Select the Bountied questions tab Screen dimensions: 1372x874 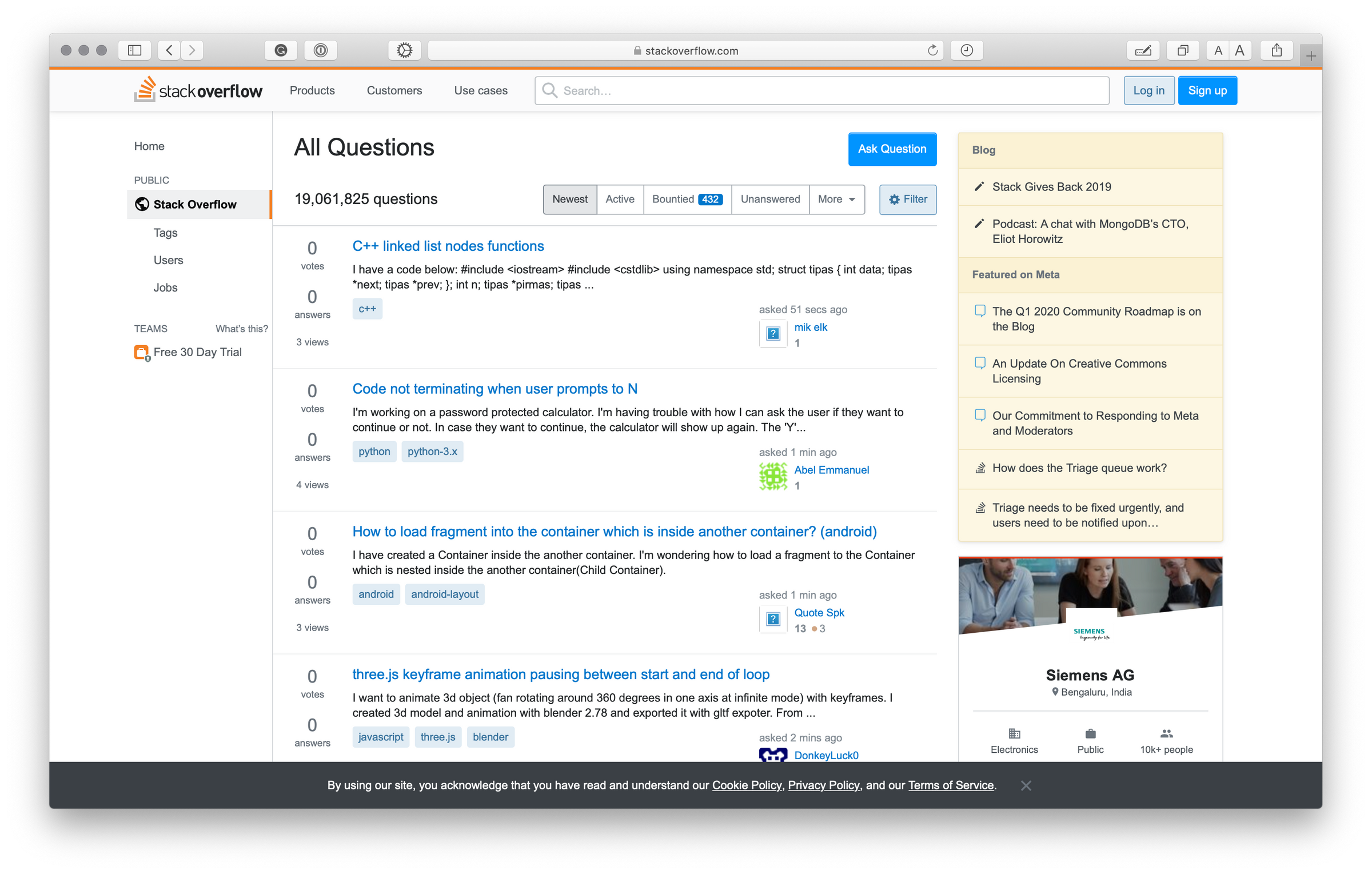tap(687, 199)
